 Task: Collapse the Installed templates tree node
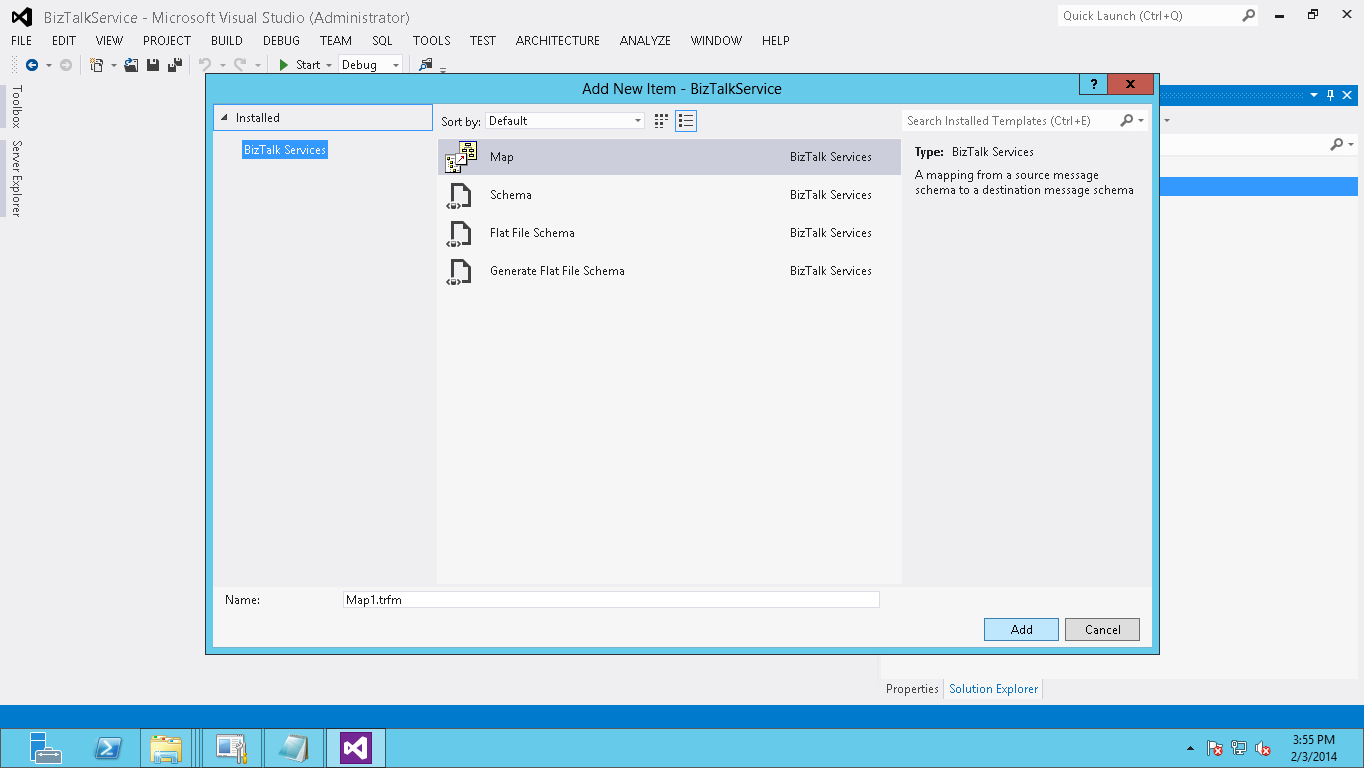223,118
